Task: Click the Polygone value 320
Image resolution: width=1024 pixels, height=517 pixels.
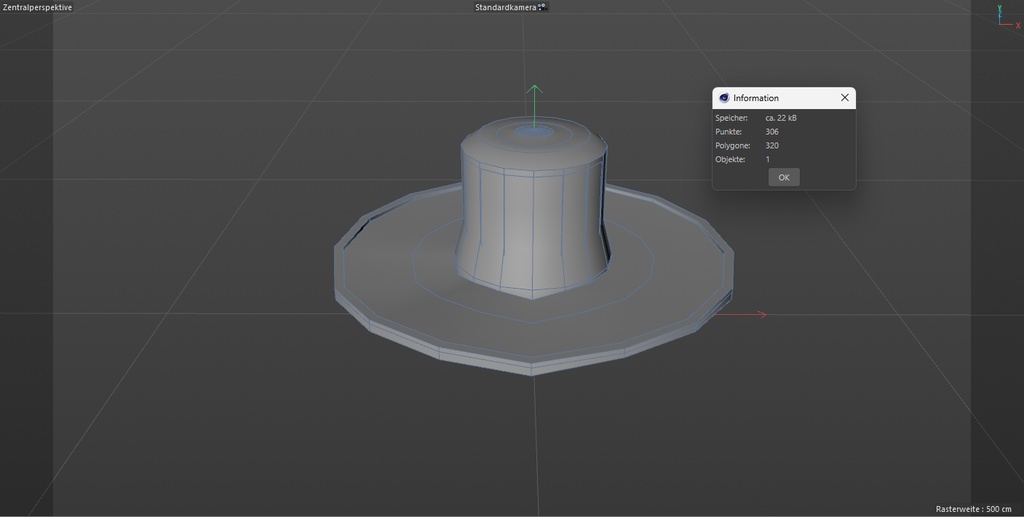Action: [772, 146]
